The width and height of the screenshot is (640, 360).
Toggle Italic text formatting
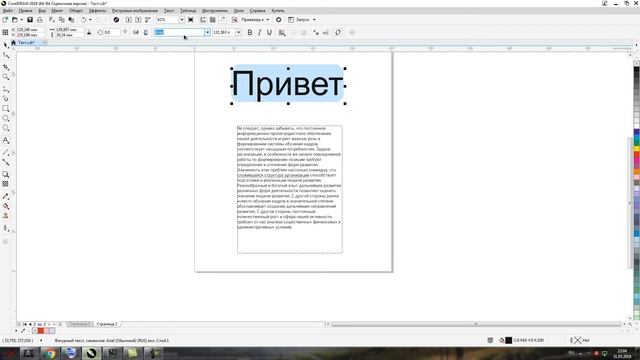pos(260,32)
